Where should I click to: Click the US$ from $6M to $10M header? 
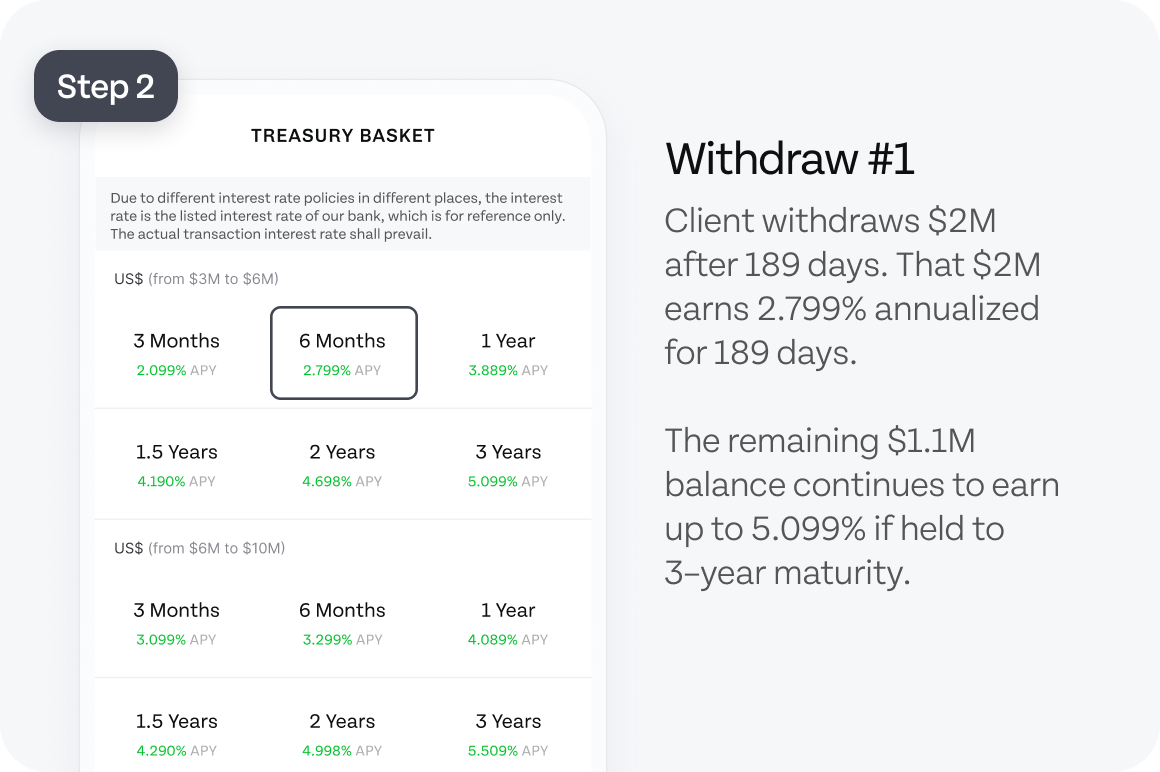click(x=200, y=548)
